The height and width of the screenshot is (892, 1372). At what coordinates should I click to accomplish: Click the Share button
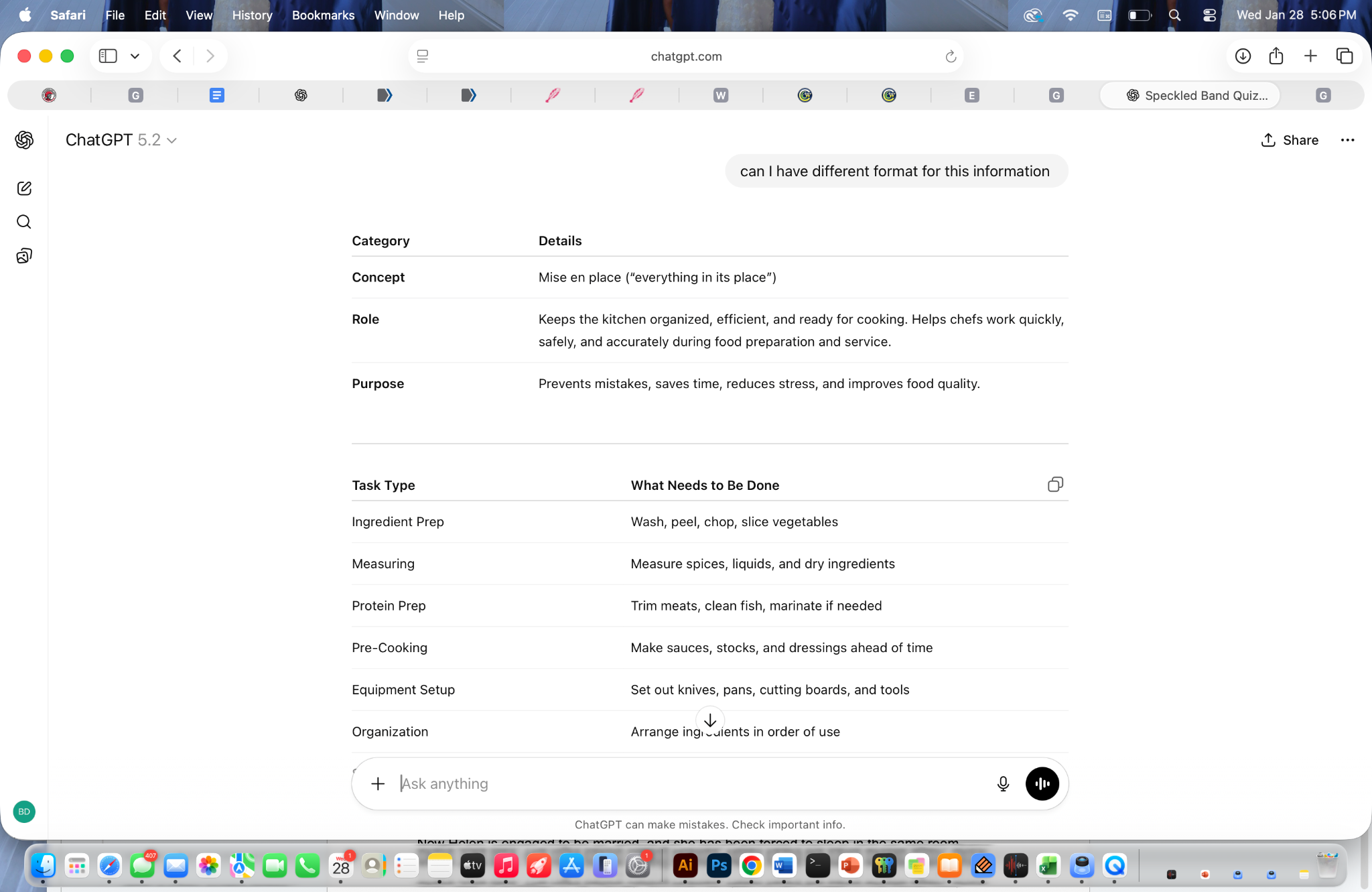[1290, 140]
